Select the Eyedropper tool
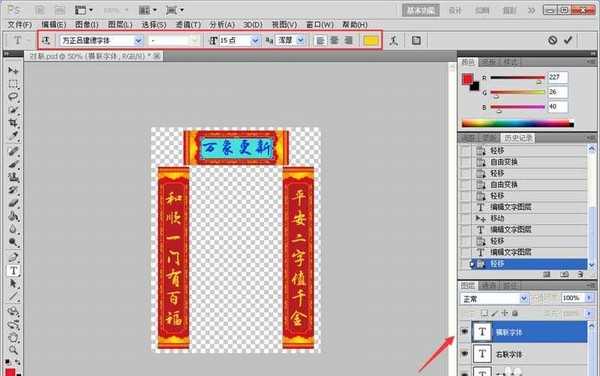The width and height of the screenshot is (600, 376). coord(13,136)
